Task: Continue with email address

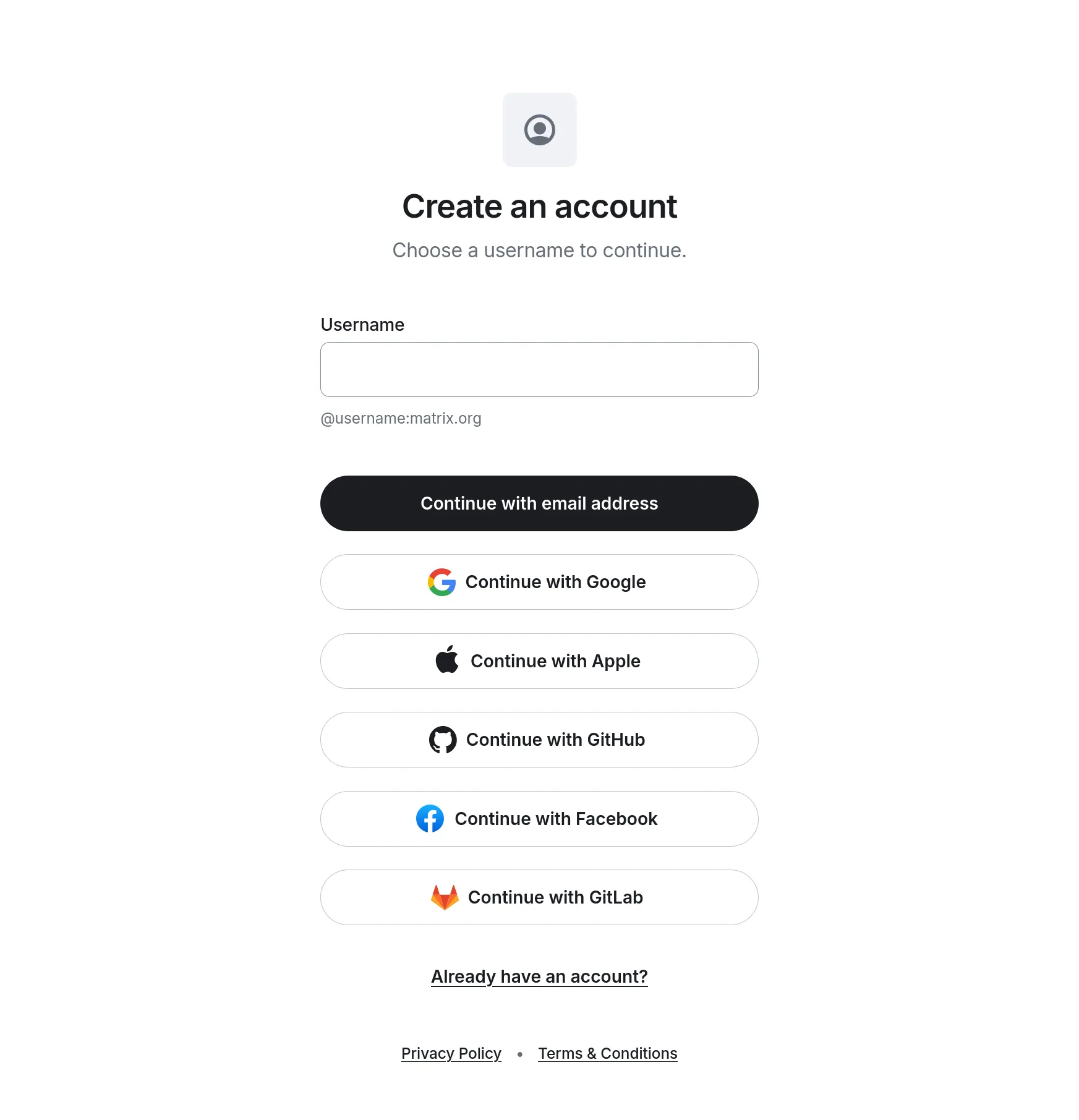Action: point(539,503)
